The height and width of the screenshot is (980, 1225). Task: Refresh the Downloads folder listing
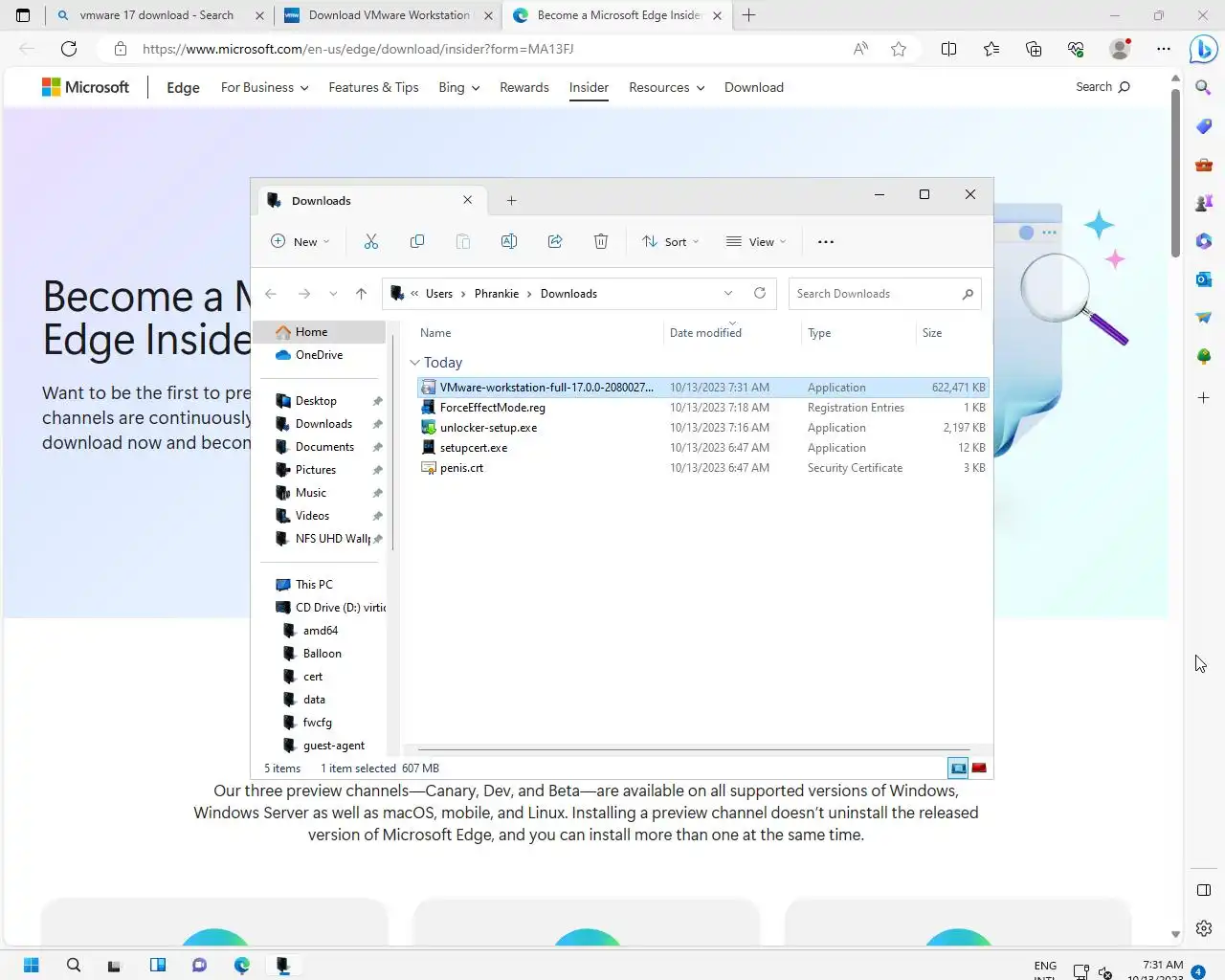[x=760, y=293]
